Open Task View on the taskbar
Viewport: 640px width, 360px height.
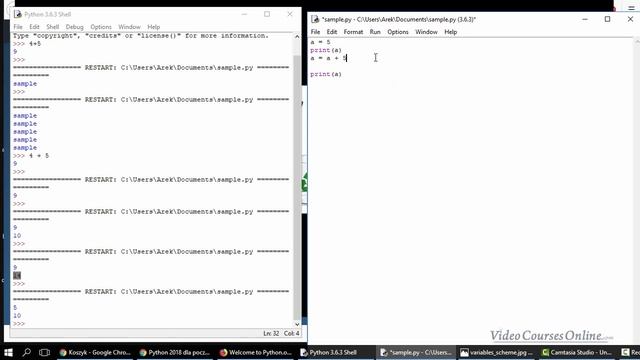tap(44, 352)
